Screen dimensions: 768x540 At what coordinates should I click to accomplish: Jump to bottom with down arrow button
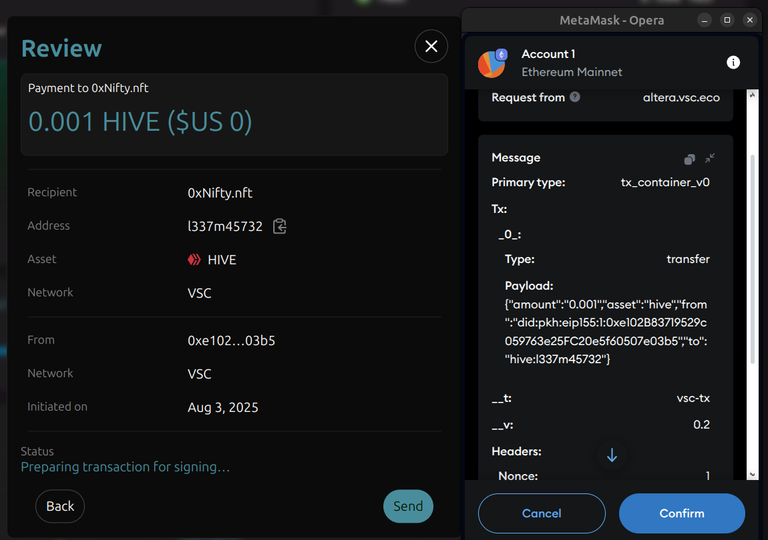(x=612, y=455)
